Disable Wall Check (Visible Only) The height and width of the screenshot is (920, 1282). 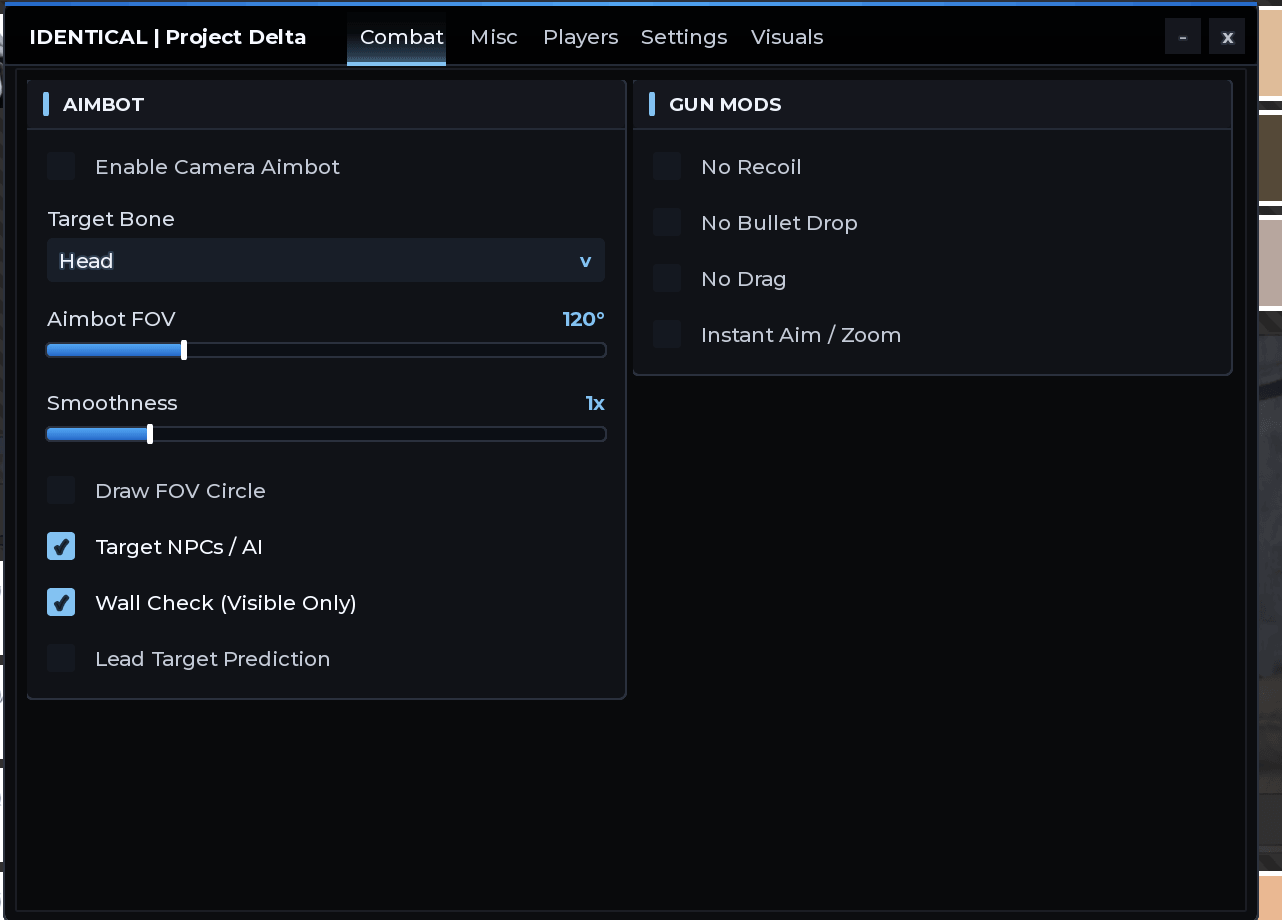(61, 602)
